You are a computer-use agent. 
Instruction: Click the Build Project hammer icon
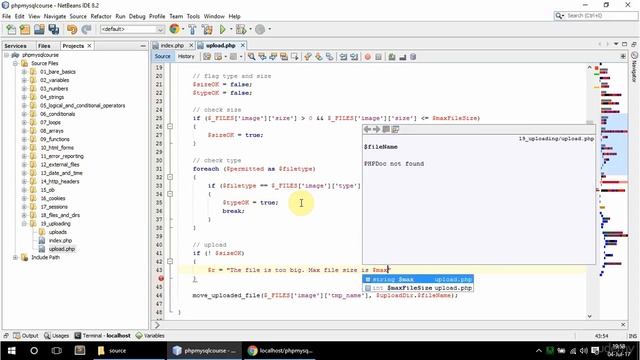coord(192,29)
